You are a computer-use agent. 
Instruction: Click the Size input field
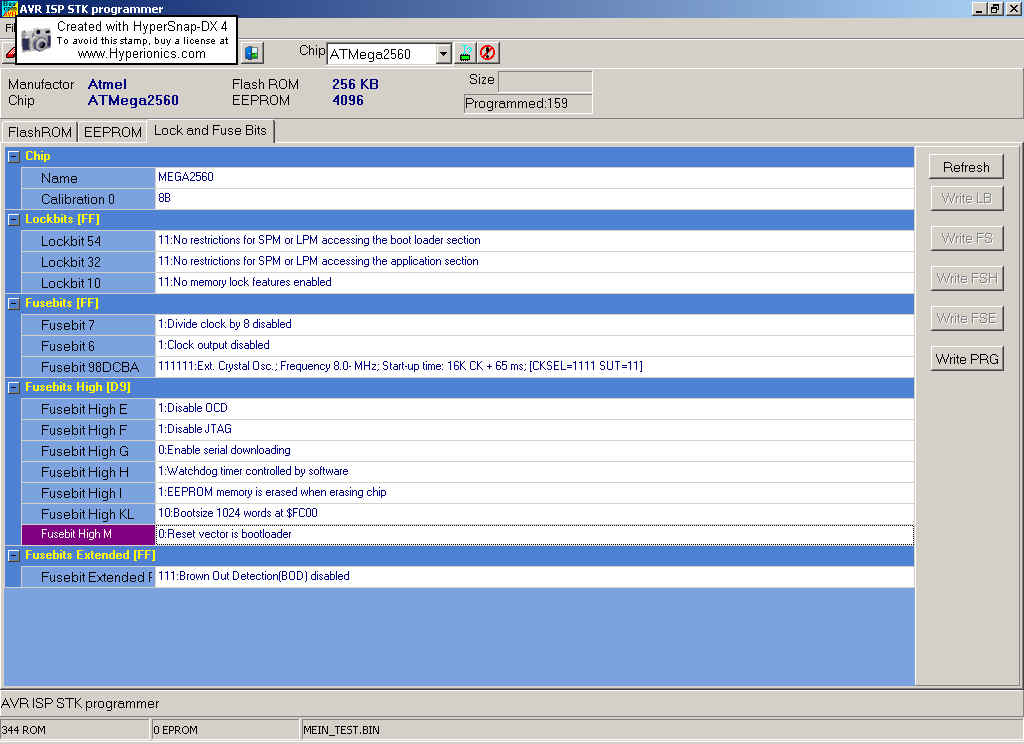click(x=545, y=82)
